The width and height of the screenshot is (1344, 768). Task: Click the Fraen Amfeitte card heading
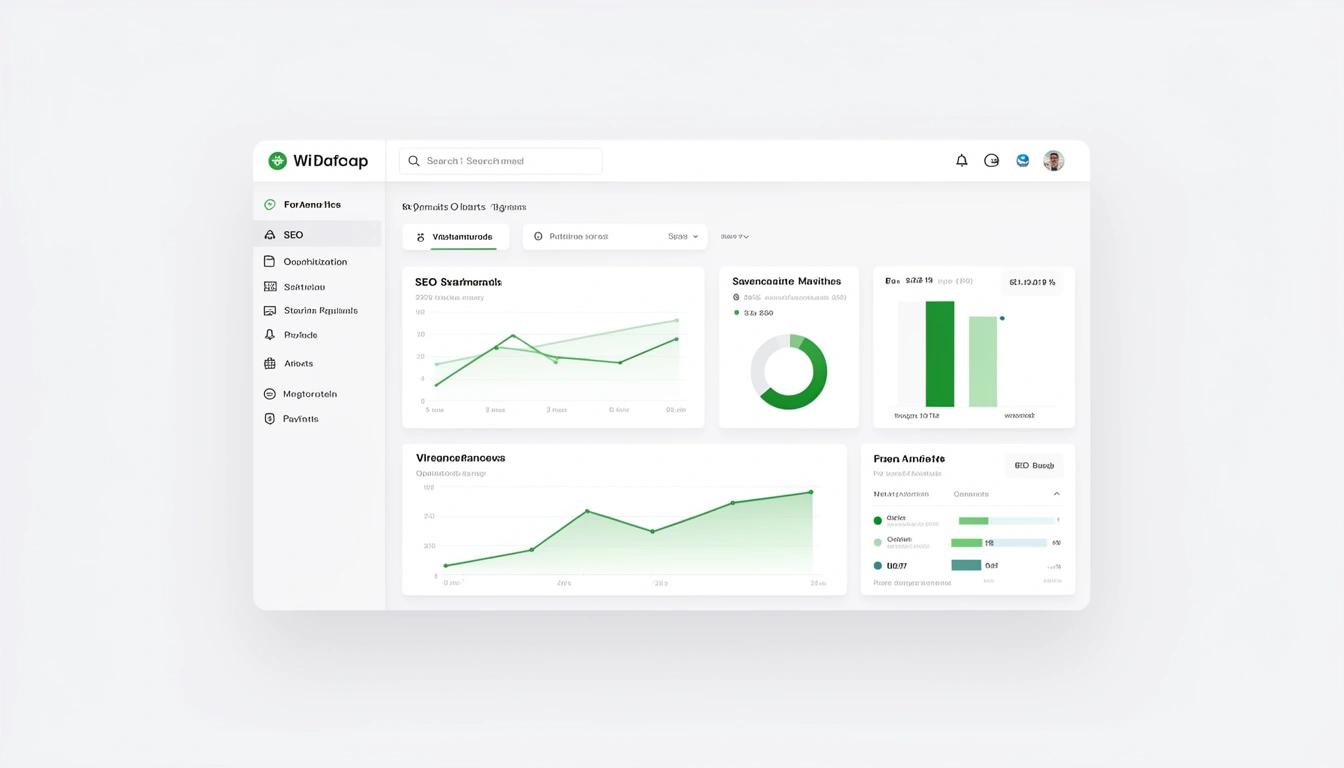click(909, 459)
